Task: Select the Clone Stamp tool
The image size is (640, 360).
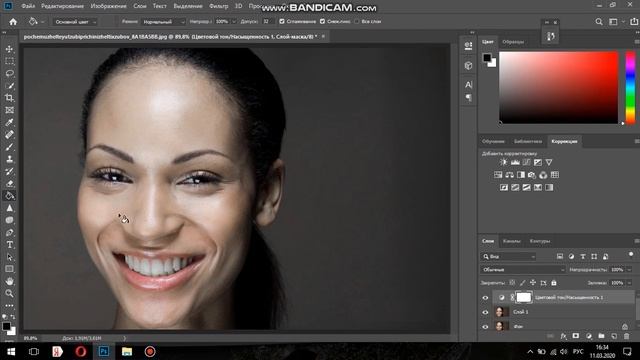Action: (x=9, y=159)
